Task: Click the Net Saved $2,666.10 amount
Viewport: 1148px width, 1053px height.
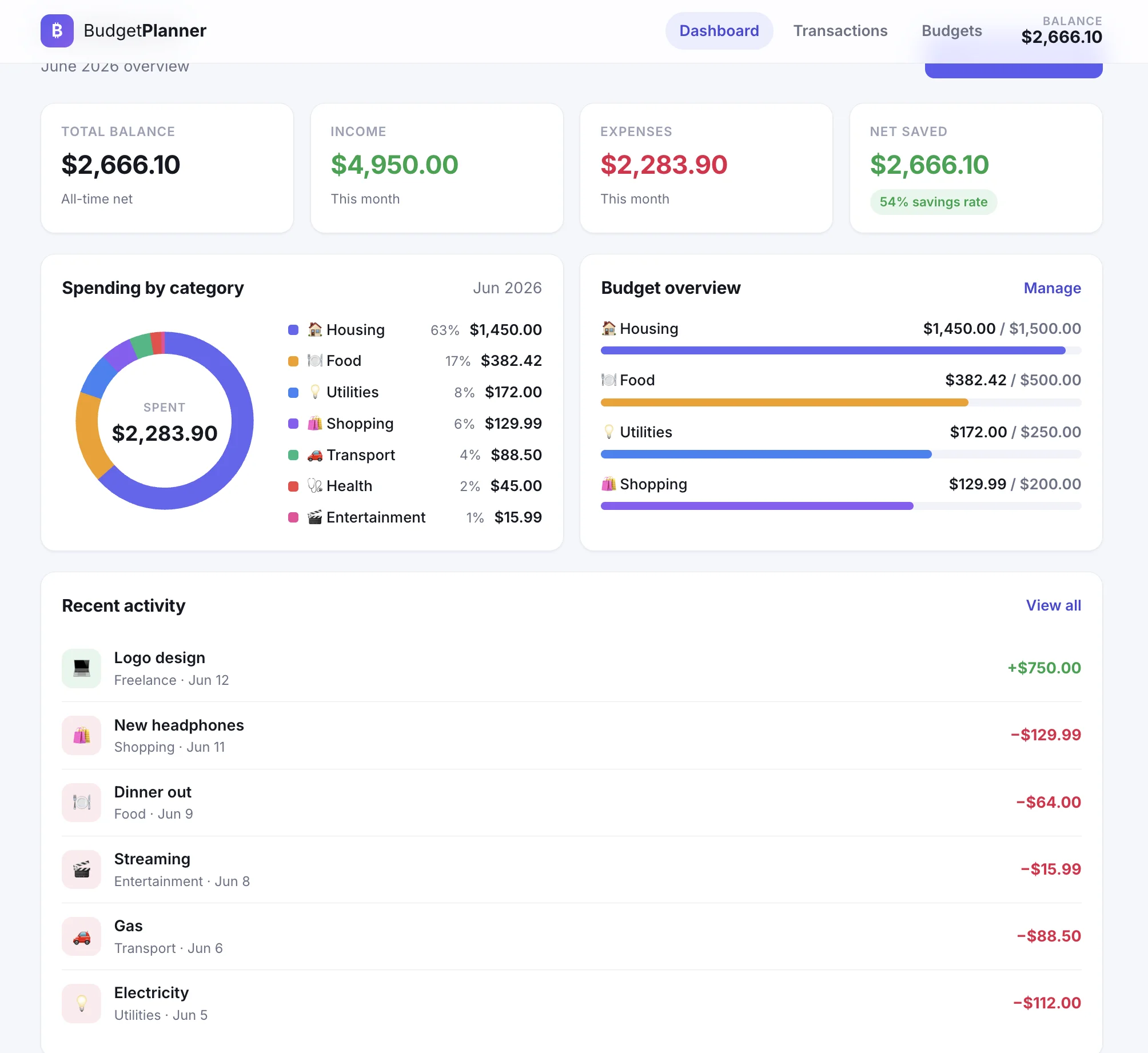Action: [x=930, y=165]
